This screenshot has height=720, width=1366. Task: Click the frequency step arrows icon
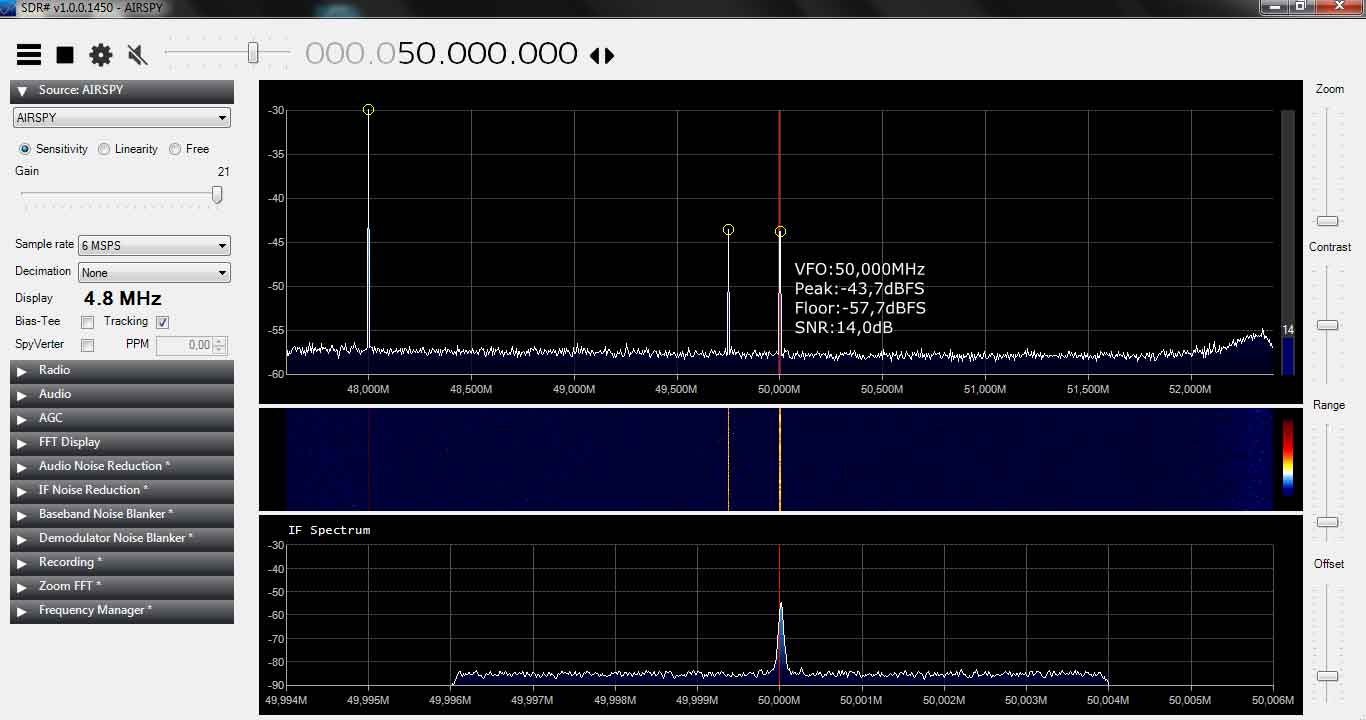coord(602,56)
